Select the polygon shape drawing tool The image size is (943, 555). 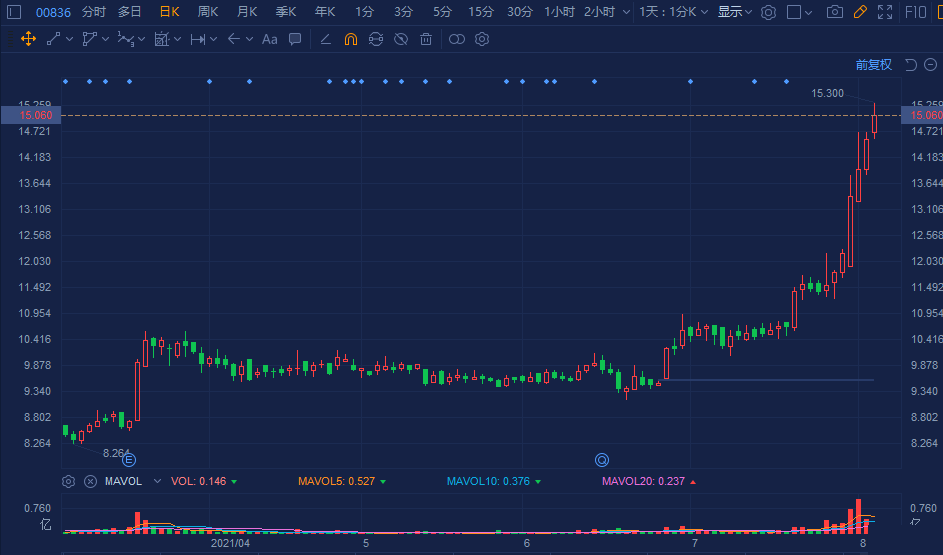coord(90,40)
